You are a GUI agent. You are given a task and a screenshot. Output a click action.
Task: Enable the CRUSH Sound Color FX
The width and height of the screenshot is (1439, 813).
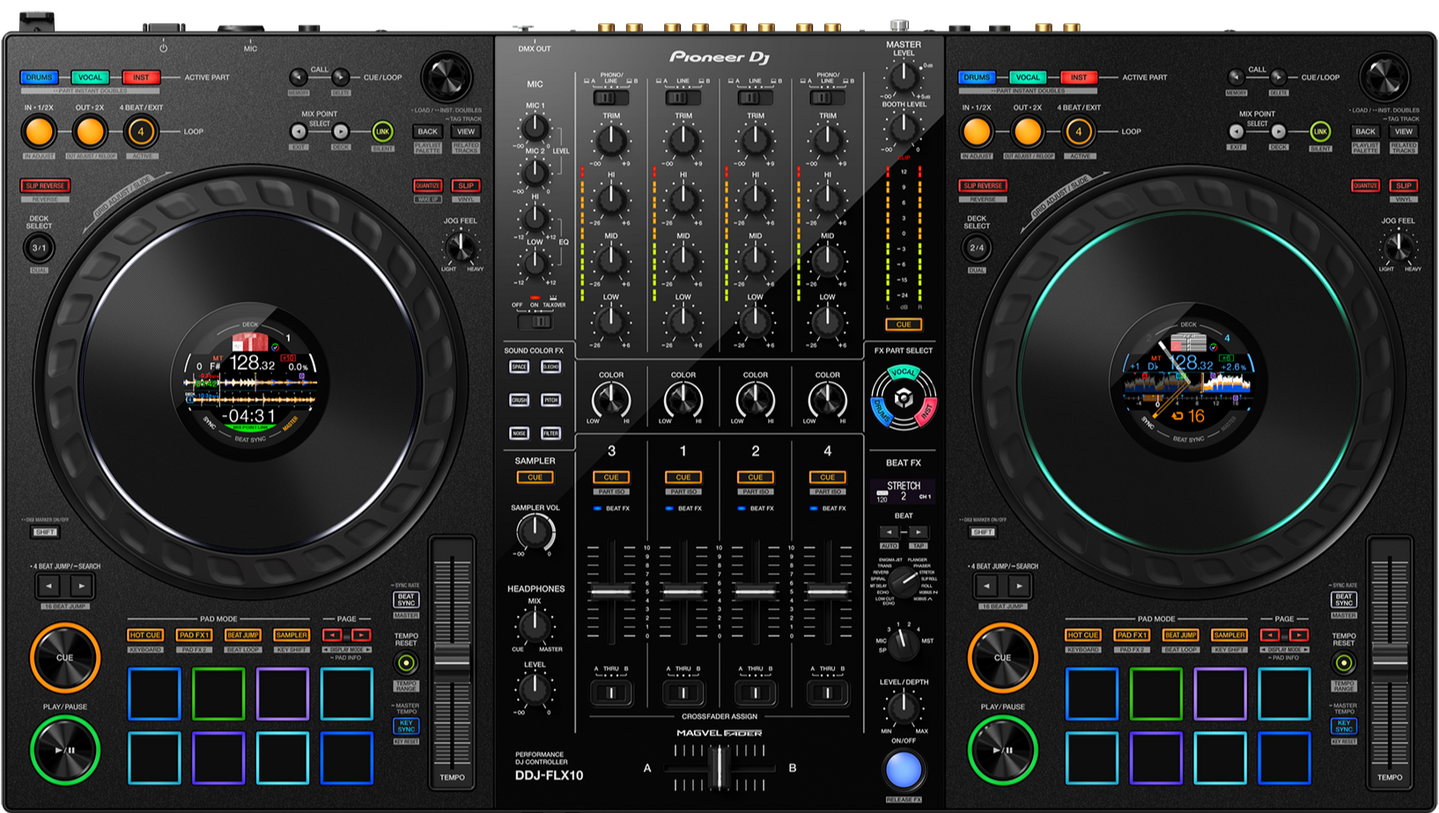pyautogui.click(x=519, y=400)
